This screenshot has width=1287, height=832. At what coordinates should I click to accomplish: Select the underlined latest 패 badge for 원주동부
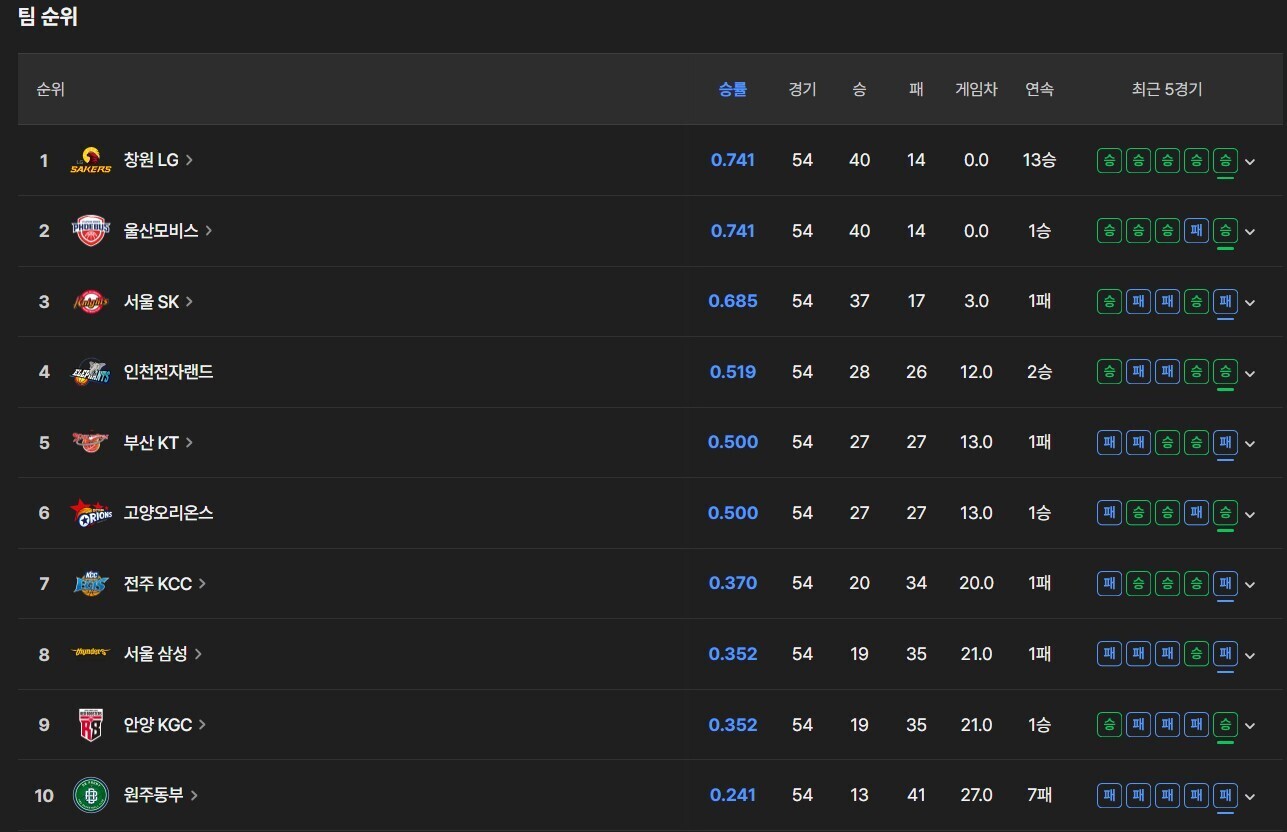1225,795
